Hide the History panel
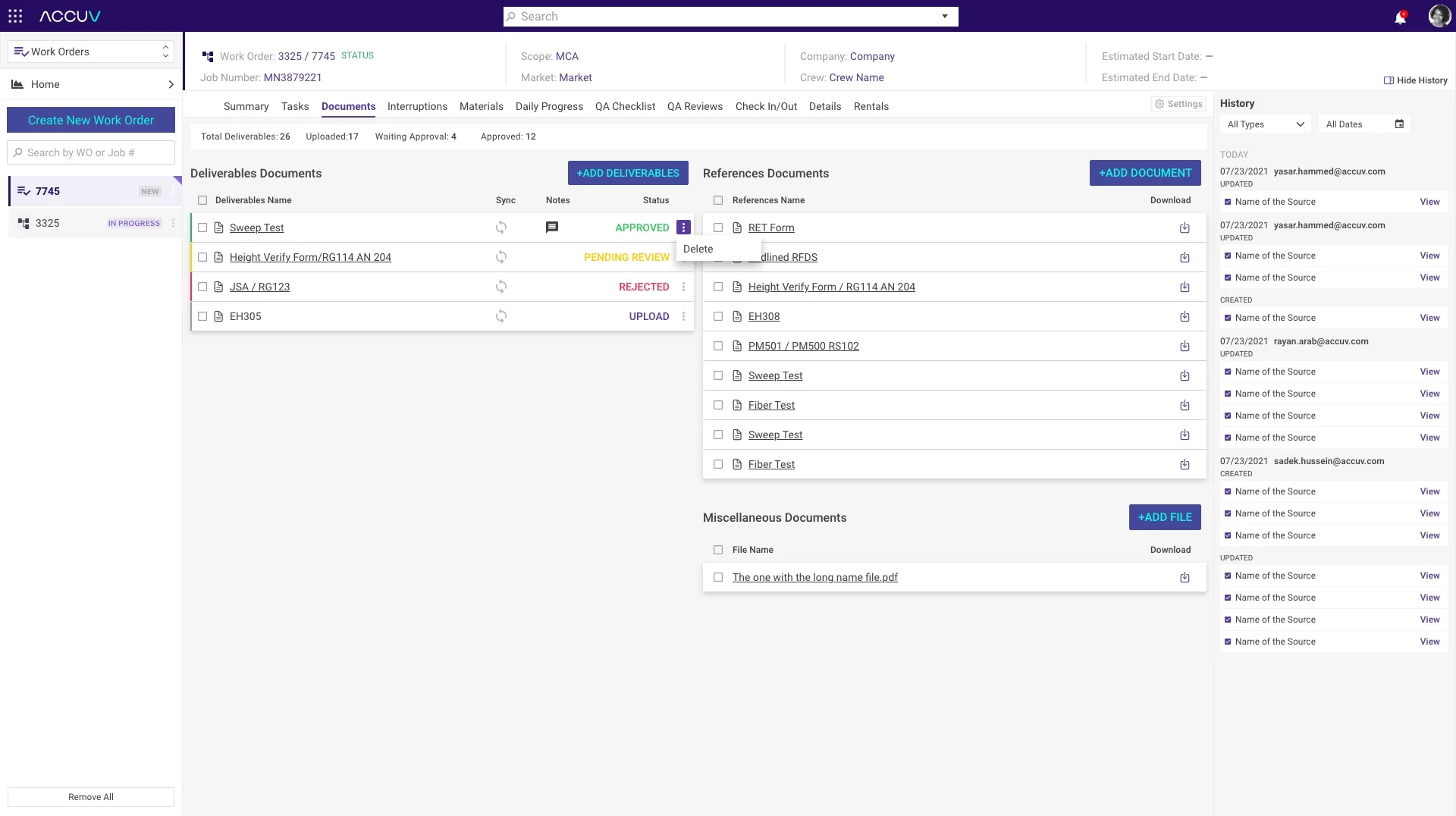This screenshot has width=1456, height=816. 1415,80
